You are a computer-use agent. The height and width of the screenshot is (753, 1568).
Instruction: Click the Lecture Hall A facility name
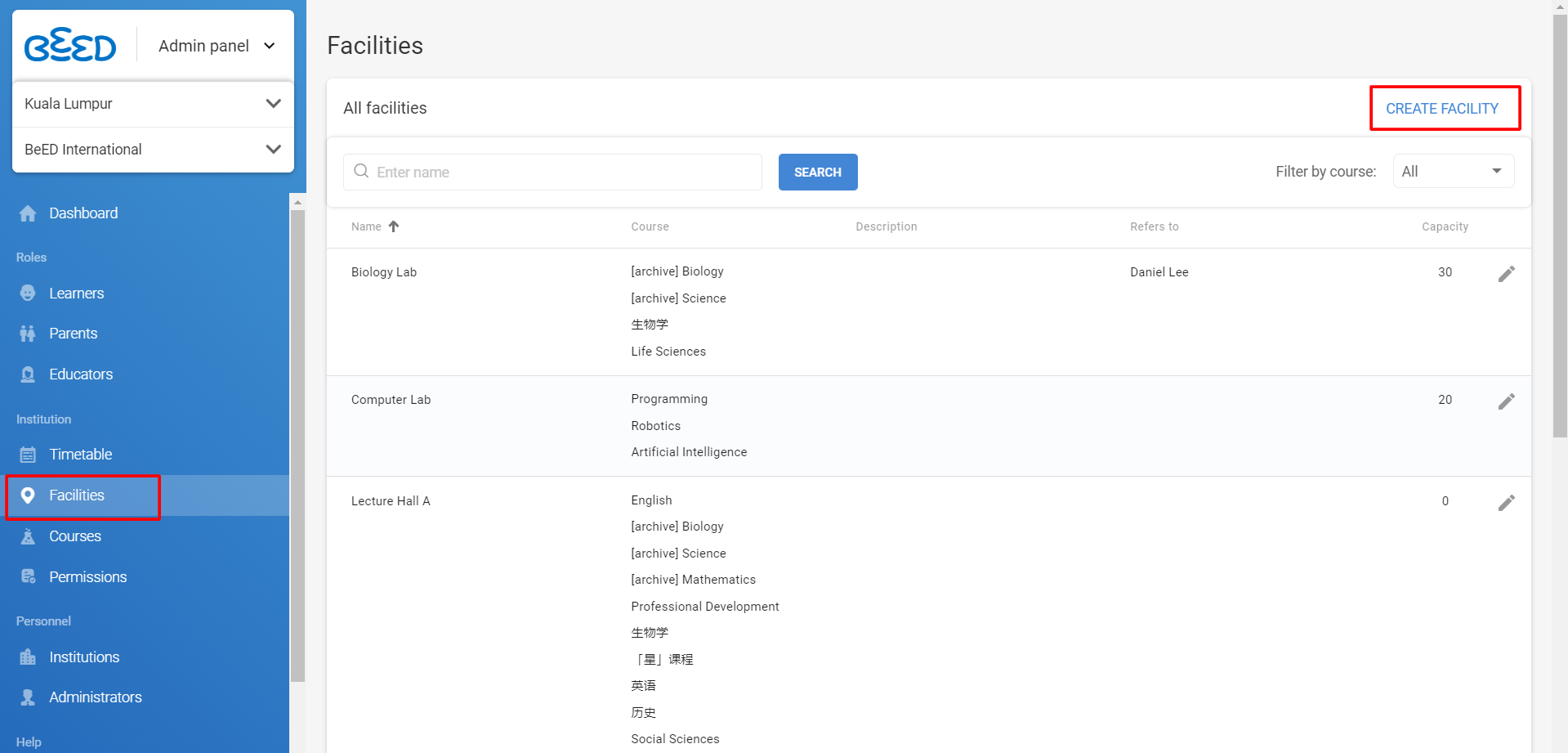tap(391, 501)
